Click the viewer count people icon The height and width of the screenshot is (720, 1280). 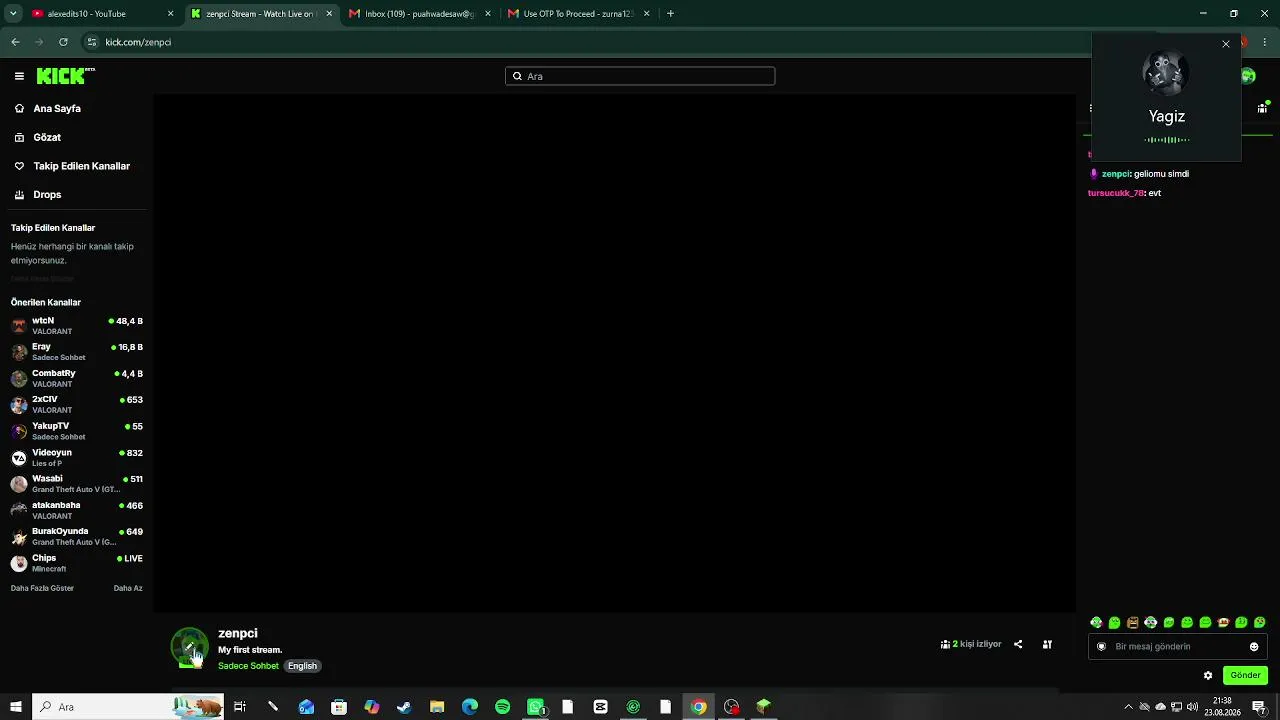(945, 644)
